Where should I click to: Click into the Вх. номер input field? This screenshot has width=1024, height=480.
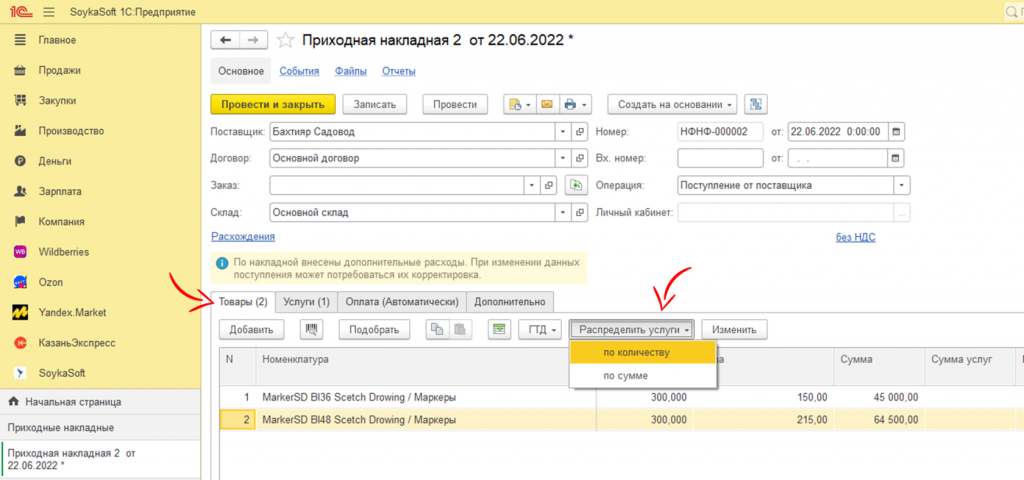click(720, 158)
